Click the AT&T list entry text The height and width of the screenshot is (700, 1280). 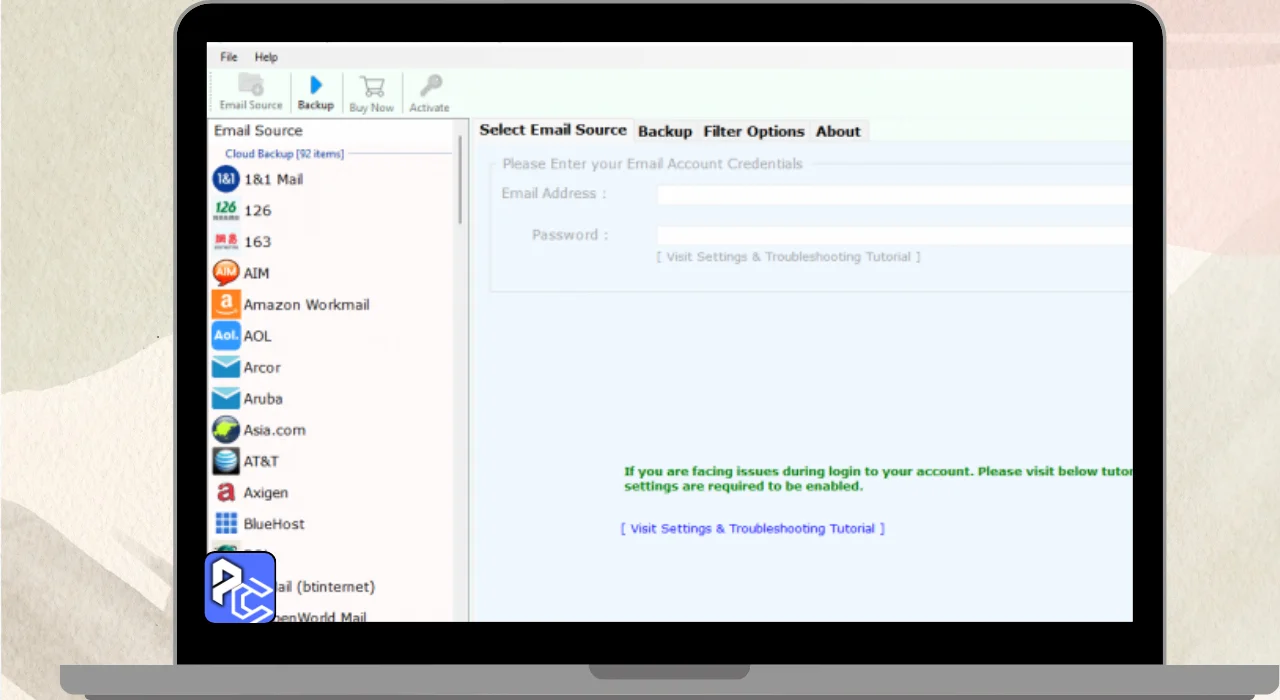[261, 461]
